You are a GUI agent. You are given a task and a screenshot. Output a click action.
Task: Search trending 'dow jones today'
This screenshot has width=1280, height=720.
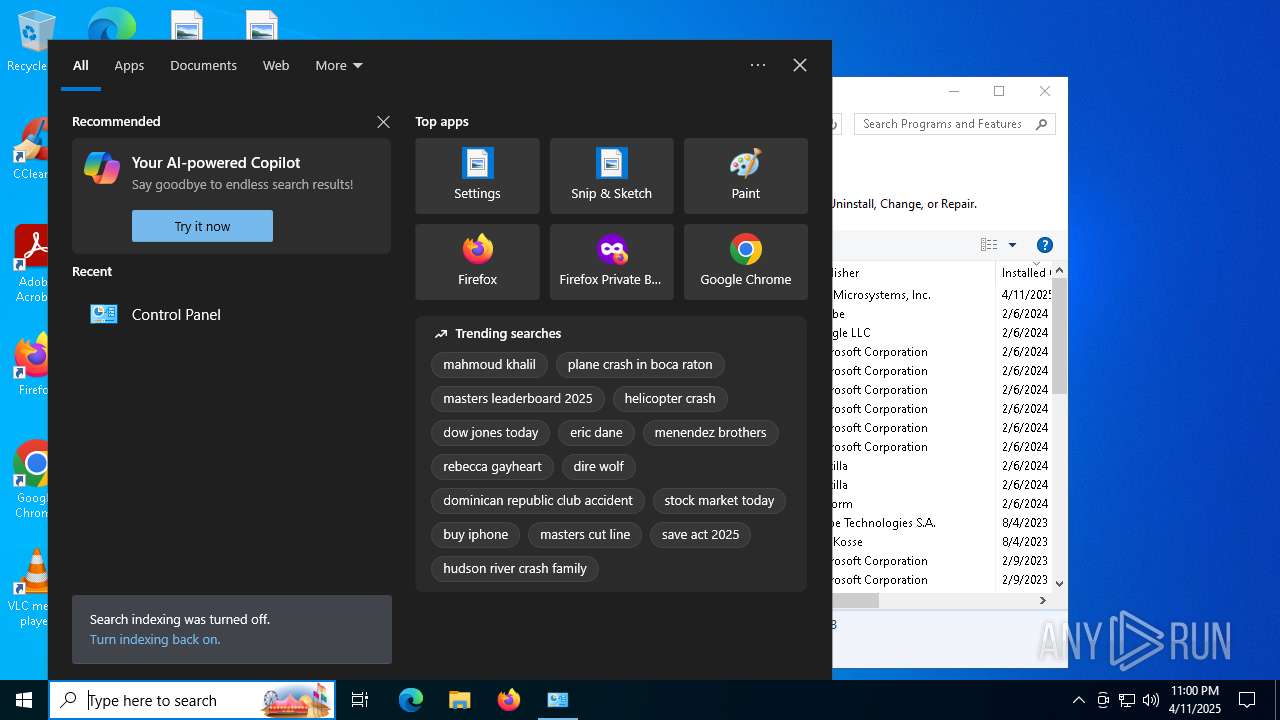pyautogui.click(x=491, y=433)
